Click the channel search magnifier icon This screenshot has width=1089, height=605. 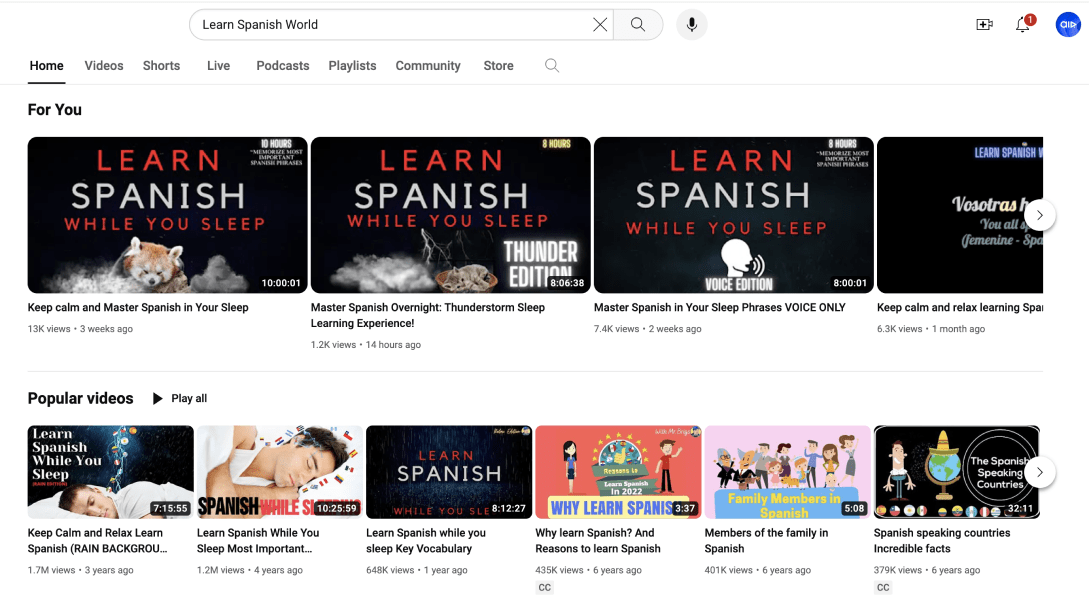pos(551,65)
